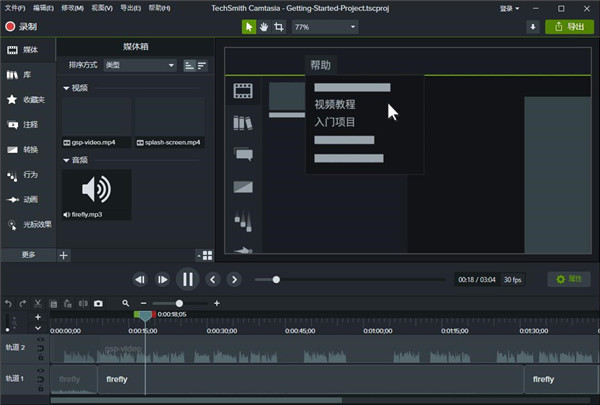Viewport: 600px width, 405px height.
Task: Add media with the plus button
Action: [x=64, y=255]
